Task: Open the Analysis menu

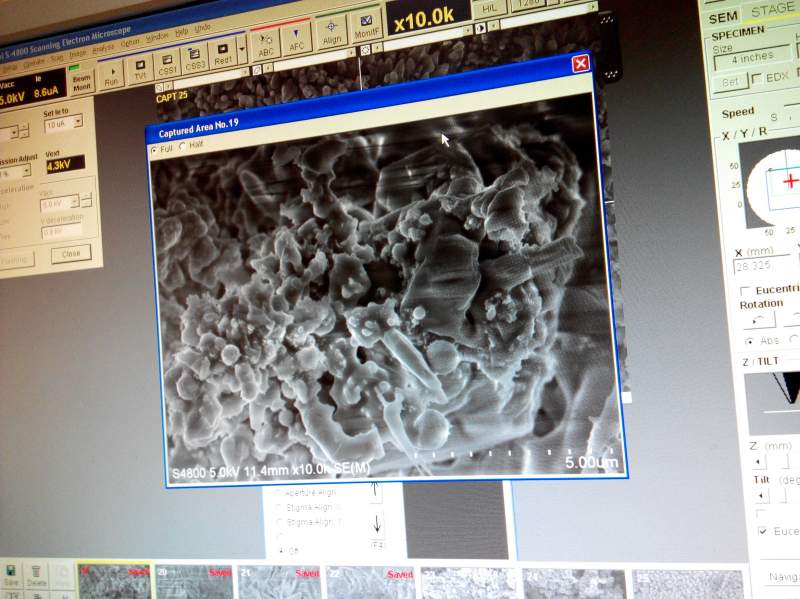Action: 104,48
